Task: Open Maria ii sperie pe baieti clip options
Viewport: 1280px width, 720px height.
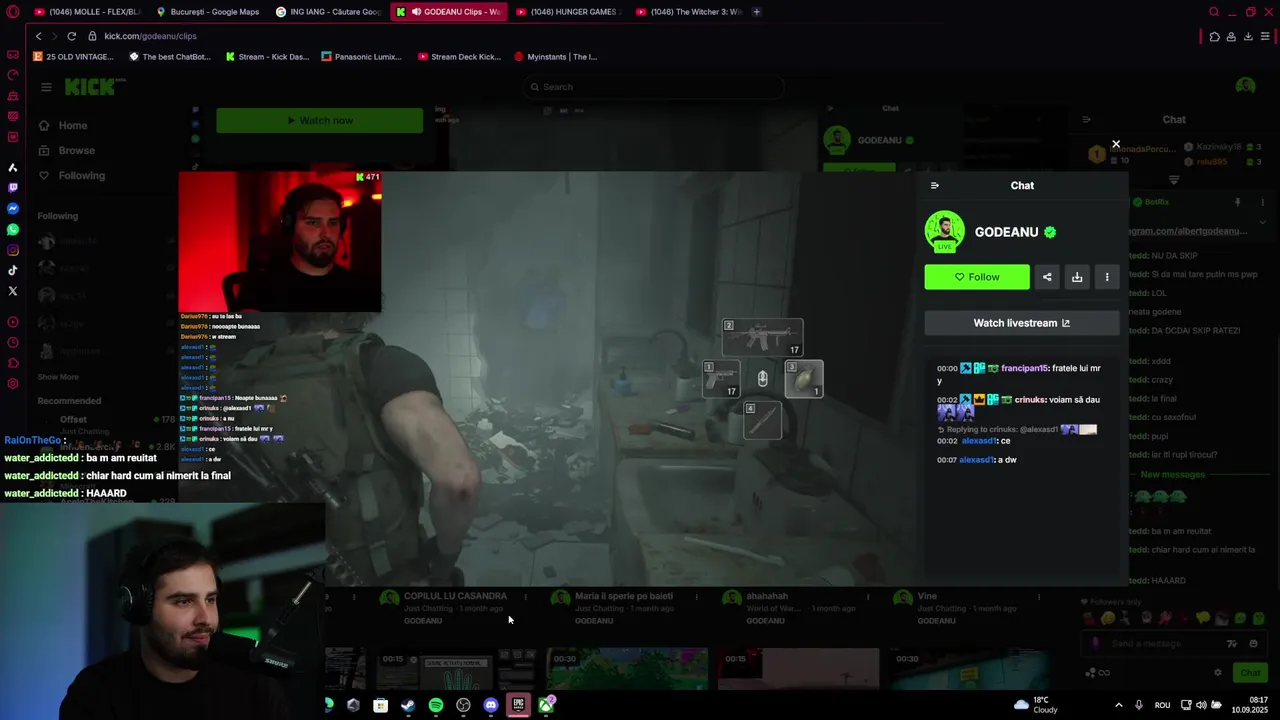Action: click(x=696, y=597)
